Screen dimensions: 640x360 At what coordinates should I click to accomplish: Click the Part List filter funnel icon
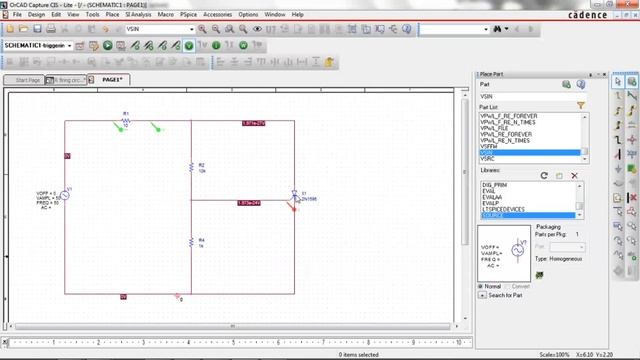(x=581, y=106)
